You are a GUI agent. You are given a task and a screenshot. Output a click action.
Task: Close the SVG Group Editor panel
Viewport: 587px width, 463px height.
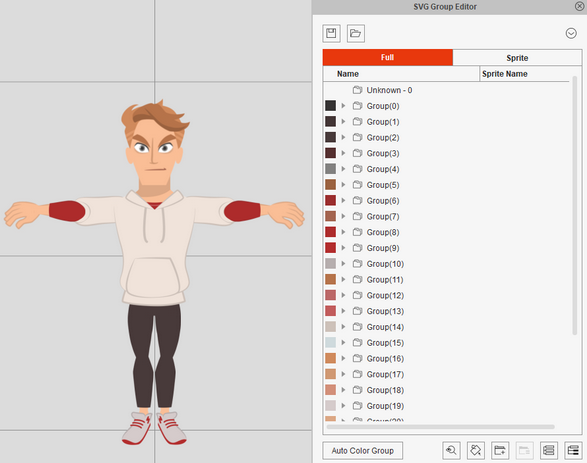click(579, 6)
